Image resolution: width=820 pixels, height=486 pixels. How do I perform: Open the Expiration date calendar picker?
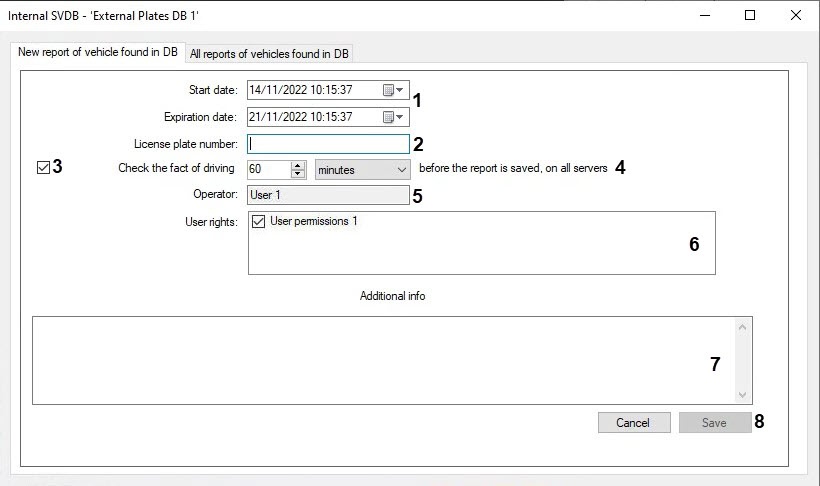(393, 117)
